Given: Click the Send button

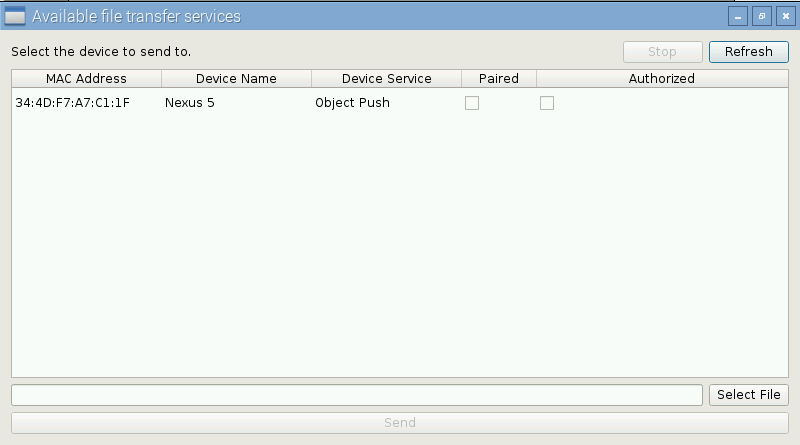Looking at the screenshot, I should [399, 423].
